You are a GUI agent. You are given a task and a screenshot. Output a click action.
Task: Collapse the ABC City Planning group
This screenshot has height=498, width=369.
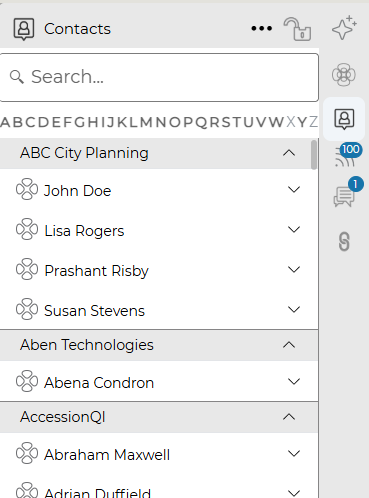[x=289, y=153]
